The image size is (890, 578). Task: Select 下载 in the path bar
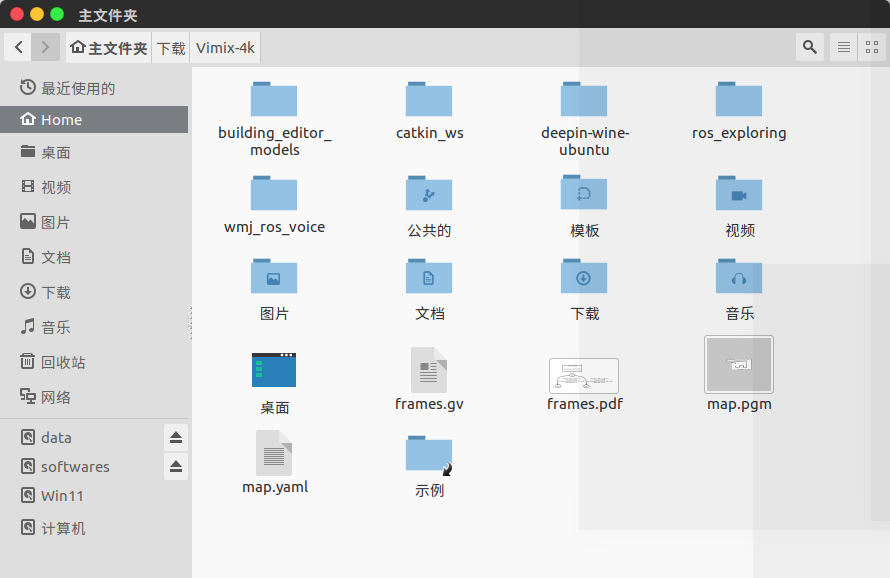point(171,48)
